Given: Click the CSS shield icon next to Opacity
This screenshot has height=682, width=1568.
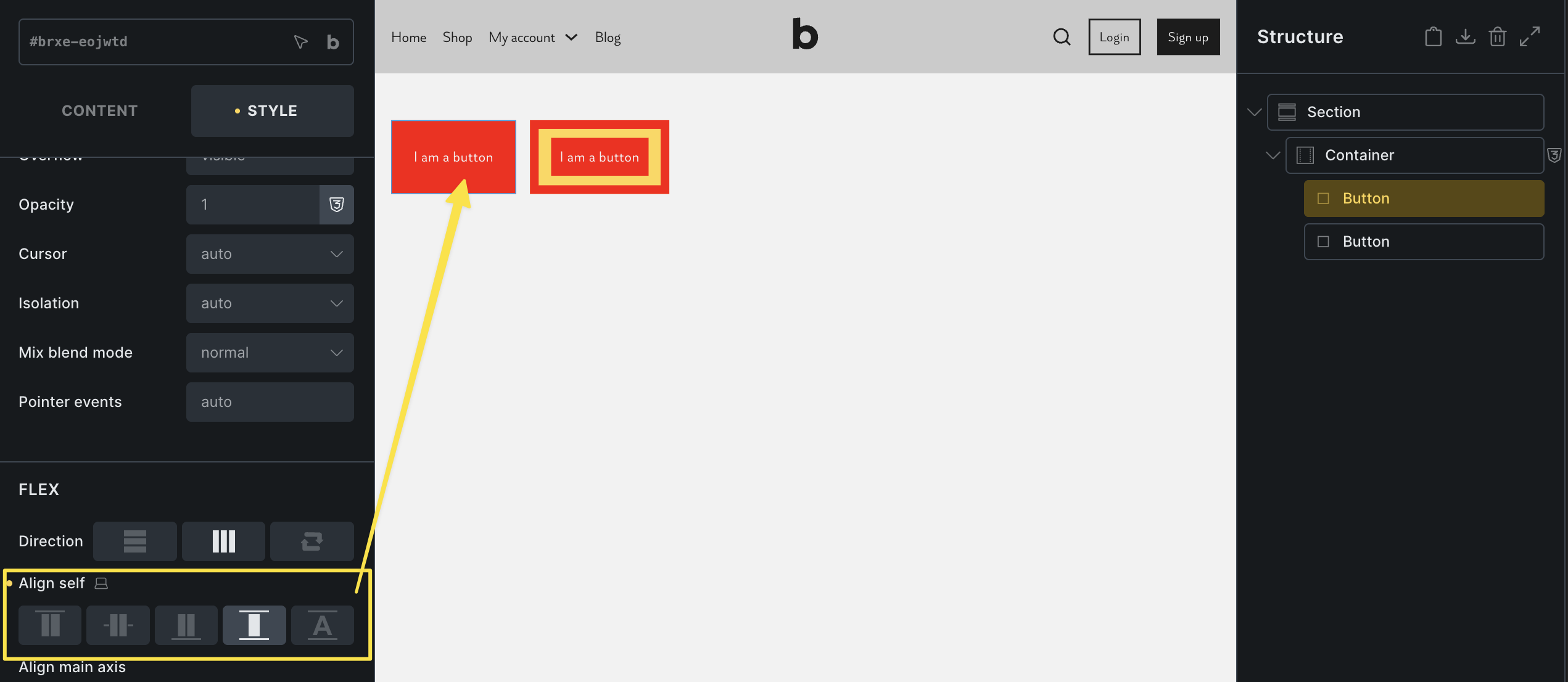Looking at the screenshot, I should tap(336, 205).
